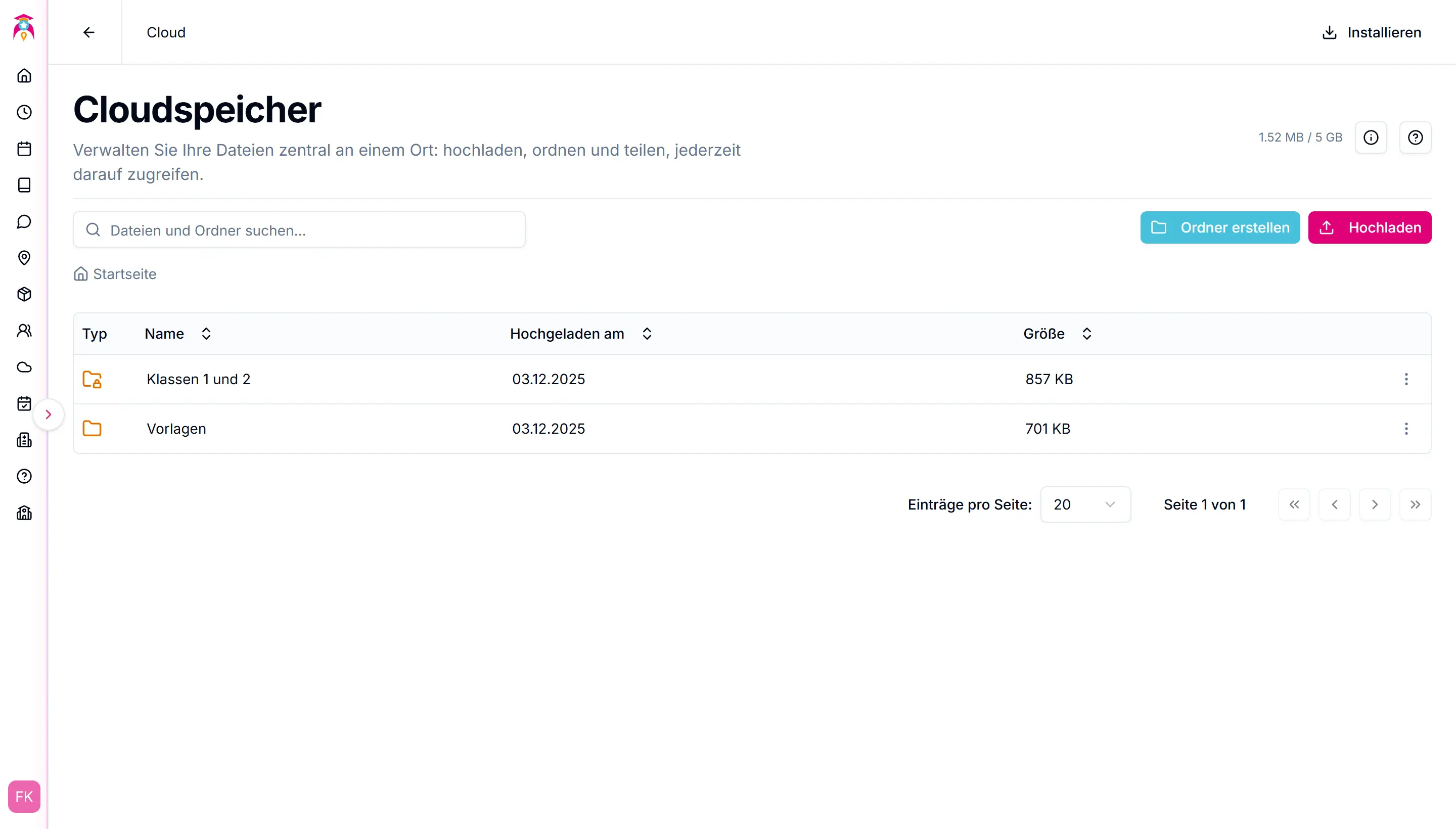Click the map pin sidebar icon
1456x829 pixels.
(24, 258)
